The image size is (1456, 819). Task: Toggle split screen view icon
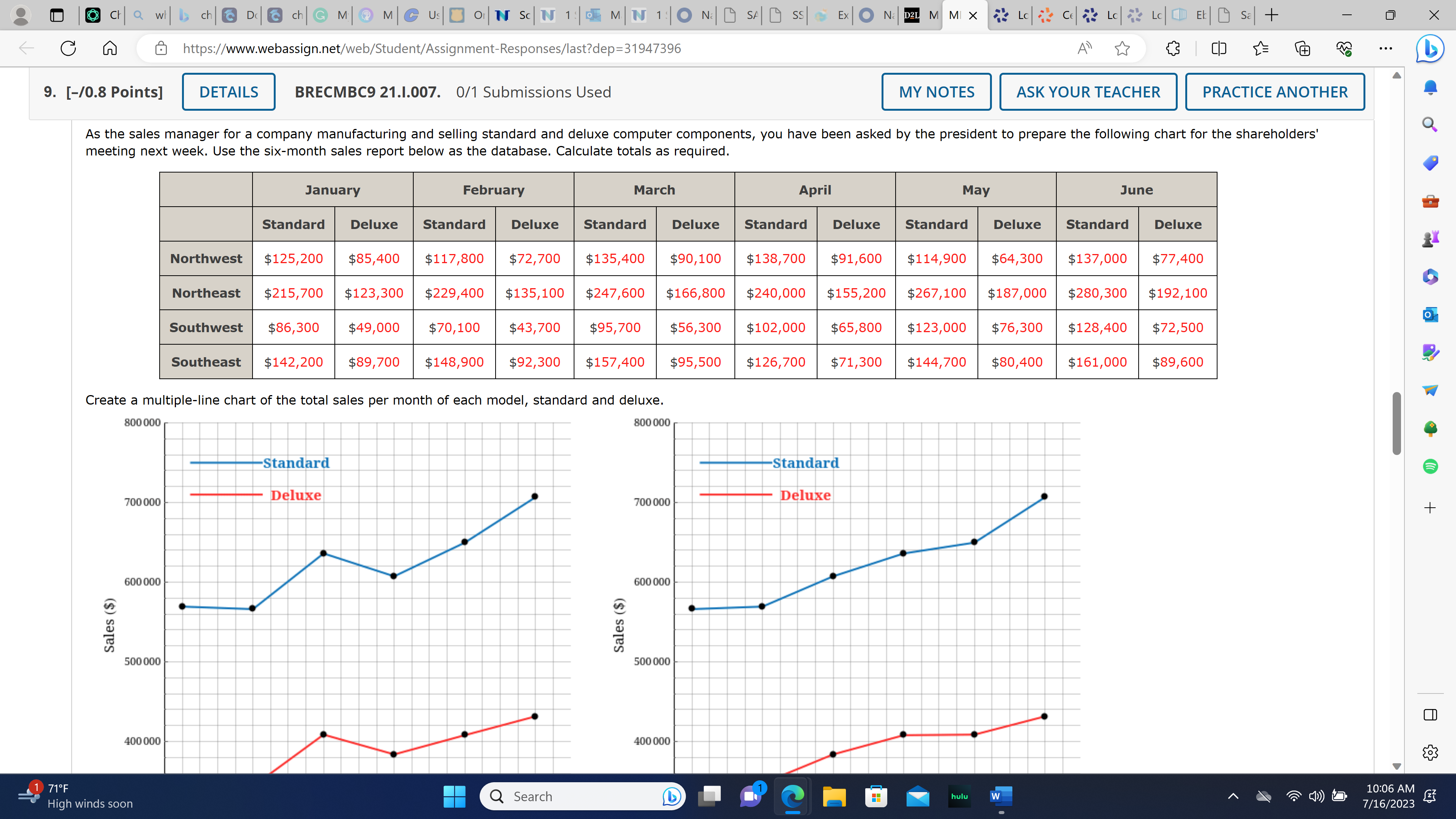[x=1219, y=49]
